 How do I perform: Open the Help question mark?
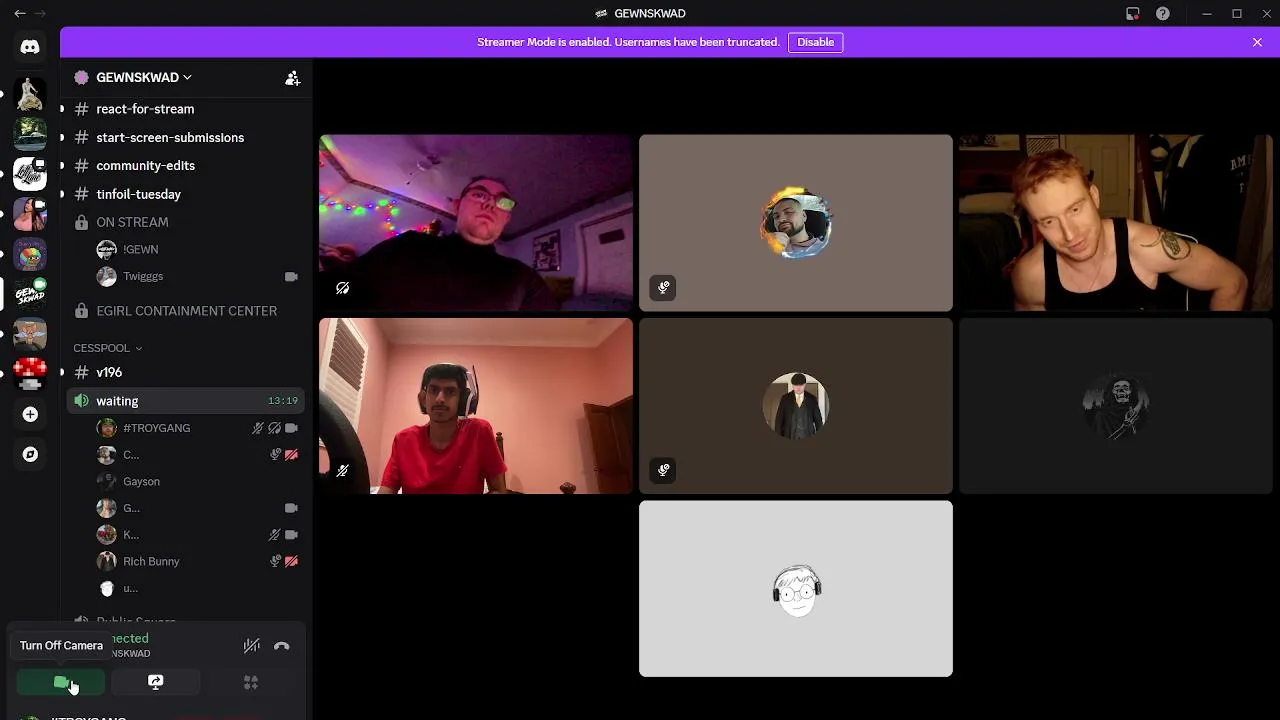tap(1162, 13)
